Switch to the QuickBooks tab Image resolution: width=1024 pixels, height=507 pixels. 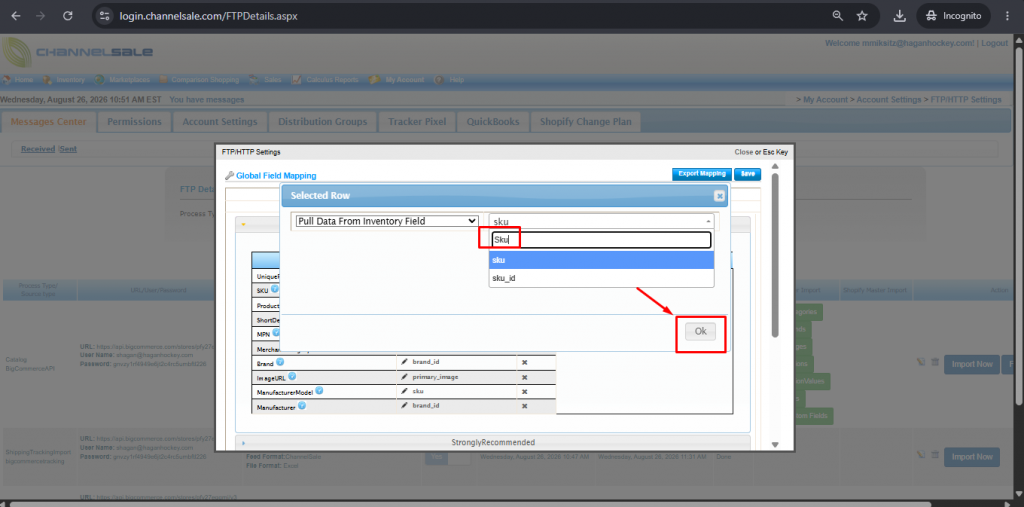[493, 122]
